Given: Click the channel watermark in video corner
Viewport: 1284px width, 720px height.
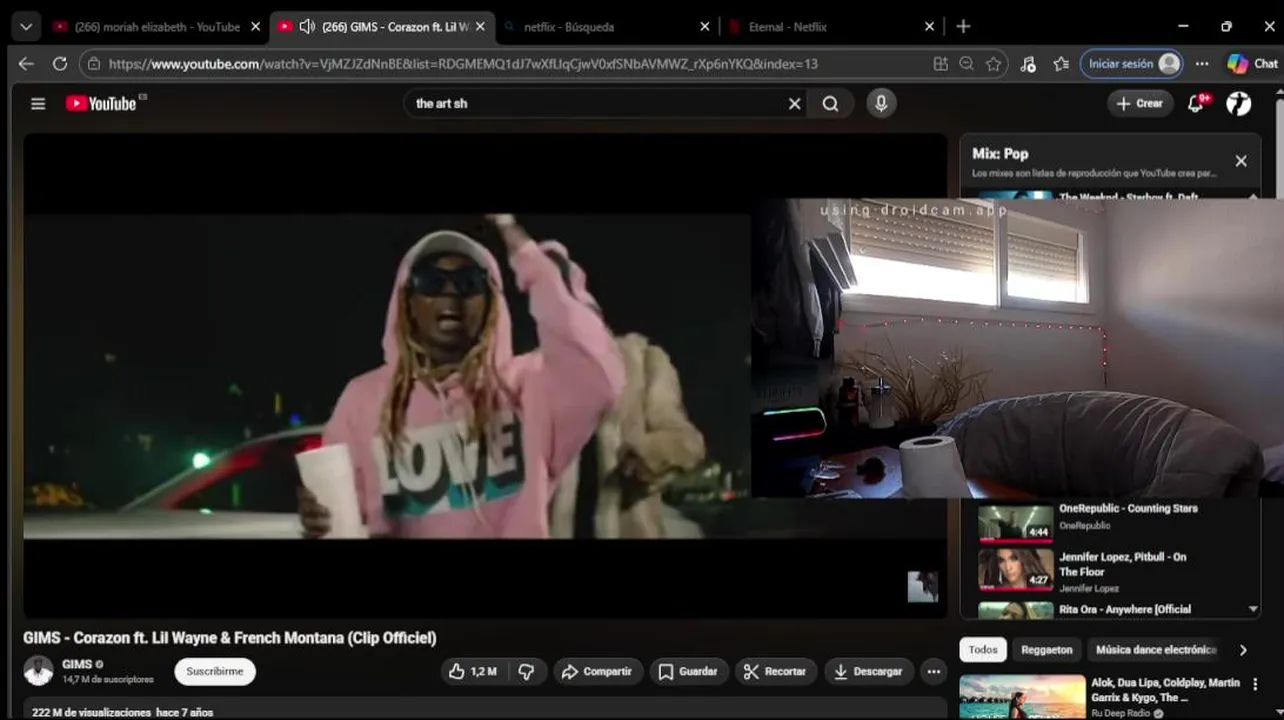Looking at the screenshot, I should tap(922, 587).
